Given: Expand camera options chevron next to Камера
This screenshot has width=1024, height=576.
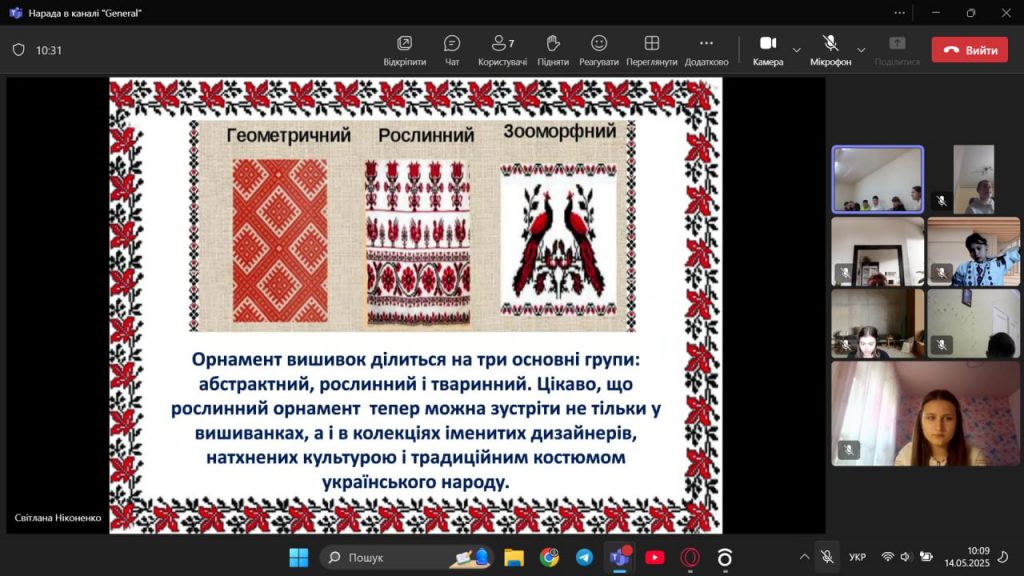Looking at the screenshot, I should [x=796, y=50].
